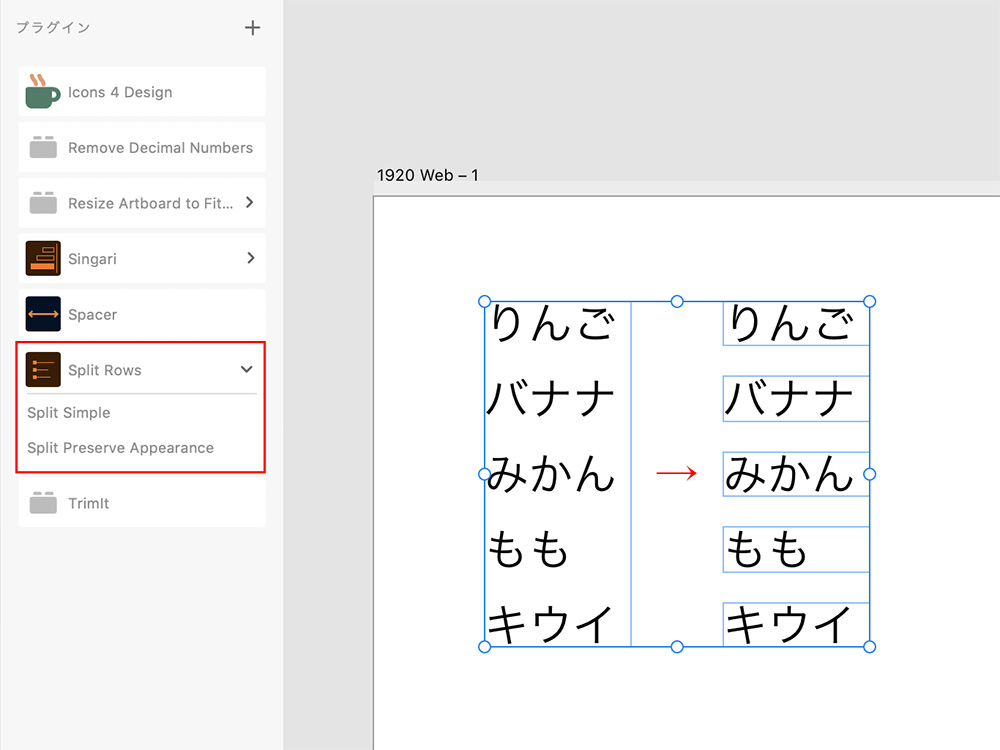Run the Remove Decimal Numbers plugin
1000x750 pixels.
click(x=160, y=148)
